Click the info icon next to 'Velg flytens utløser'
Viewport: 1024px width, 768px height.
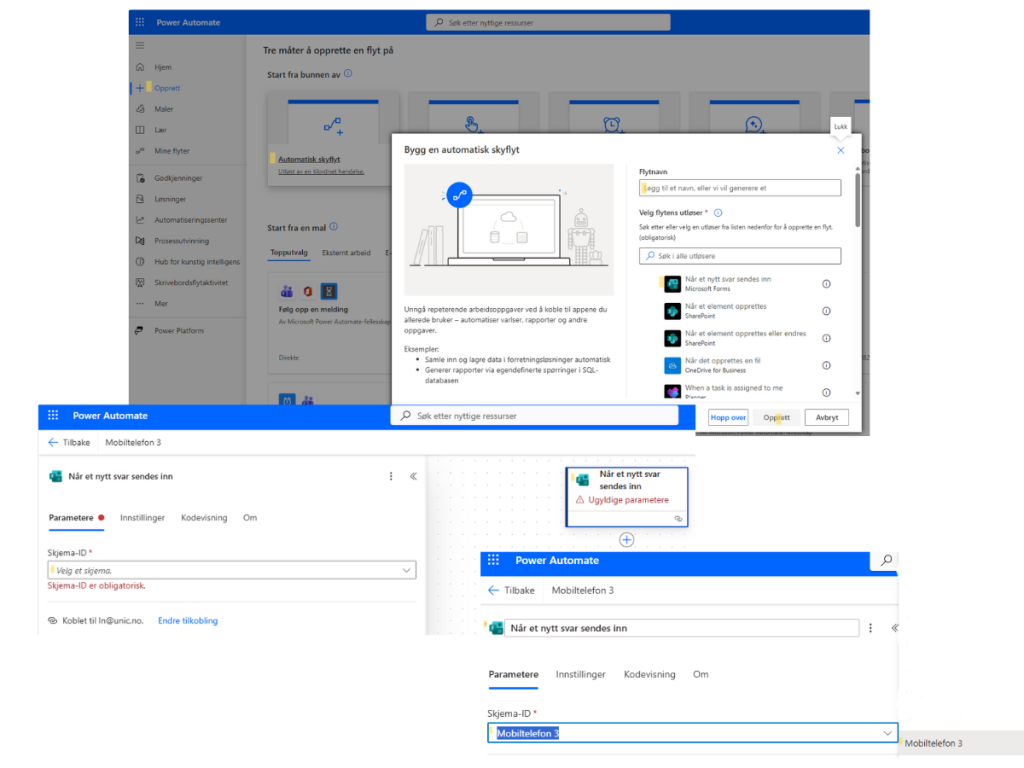[718, 212]
